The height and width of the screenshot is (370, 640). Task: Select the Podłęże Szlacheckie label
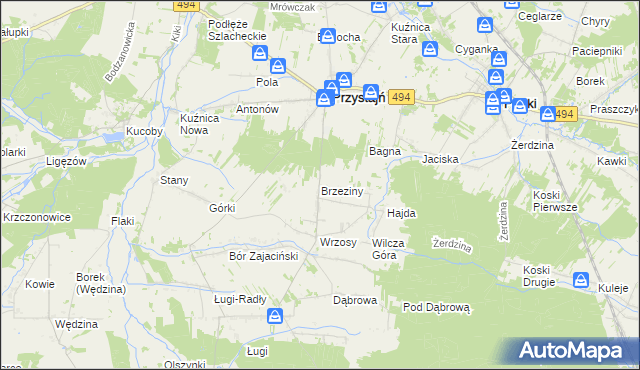[237, 30]
